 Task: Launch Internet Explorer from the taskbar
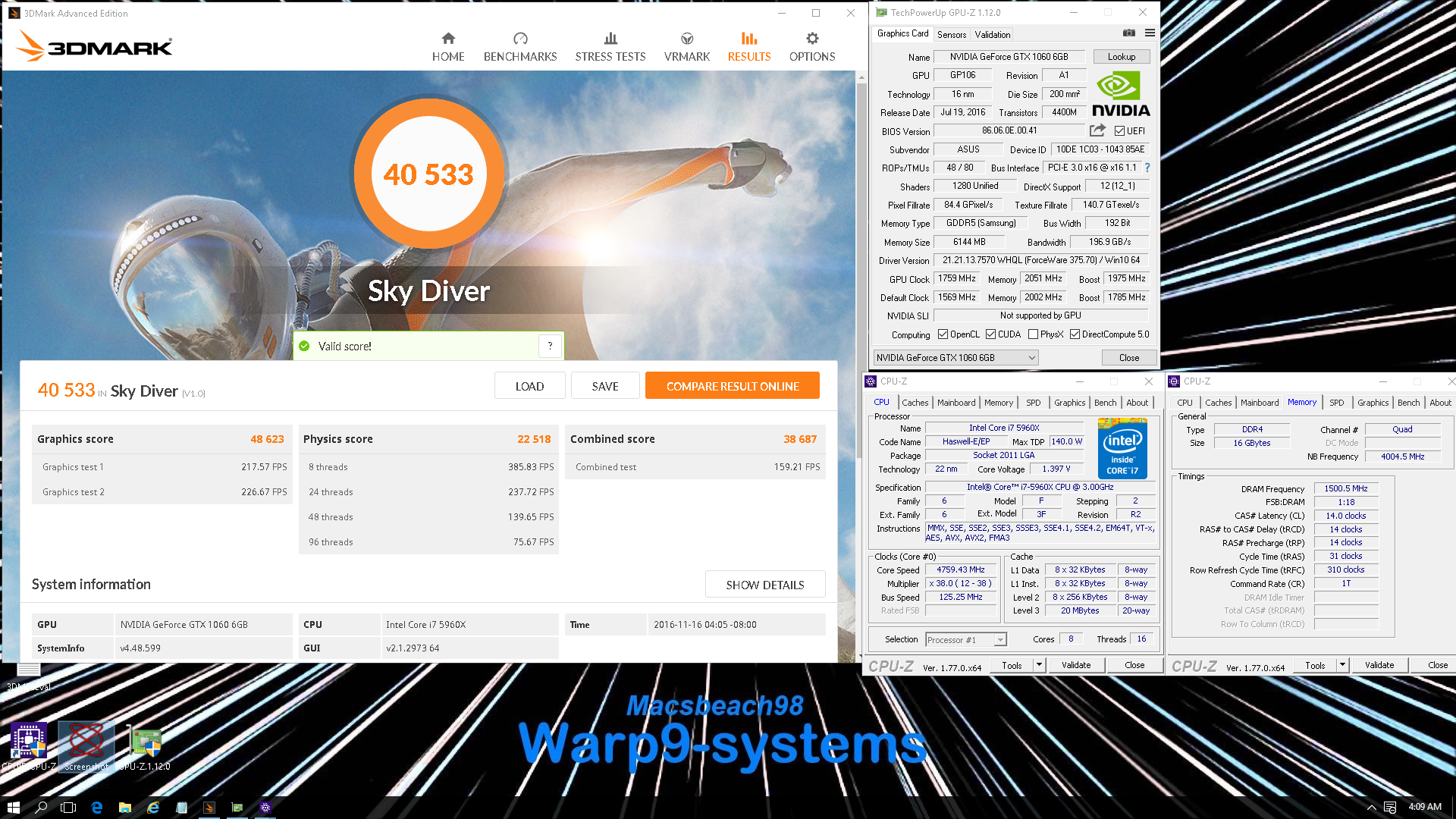tap(152, 808)
